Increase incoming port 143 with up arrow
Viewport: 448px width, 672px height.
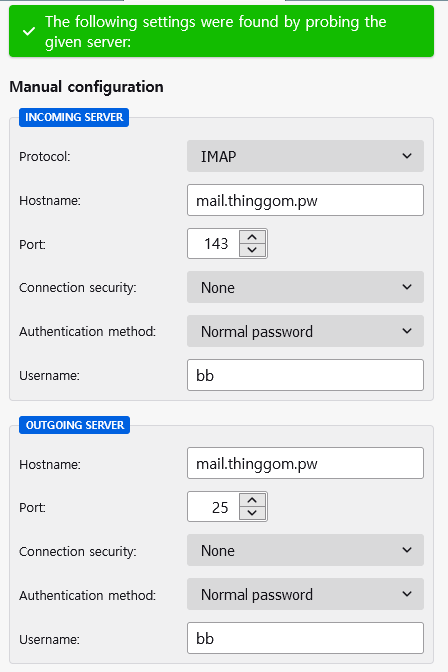(252, 237)
